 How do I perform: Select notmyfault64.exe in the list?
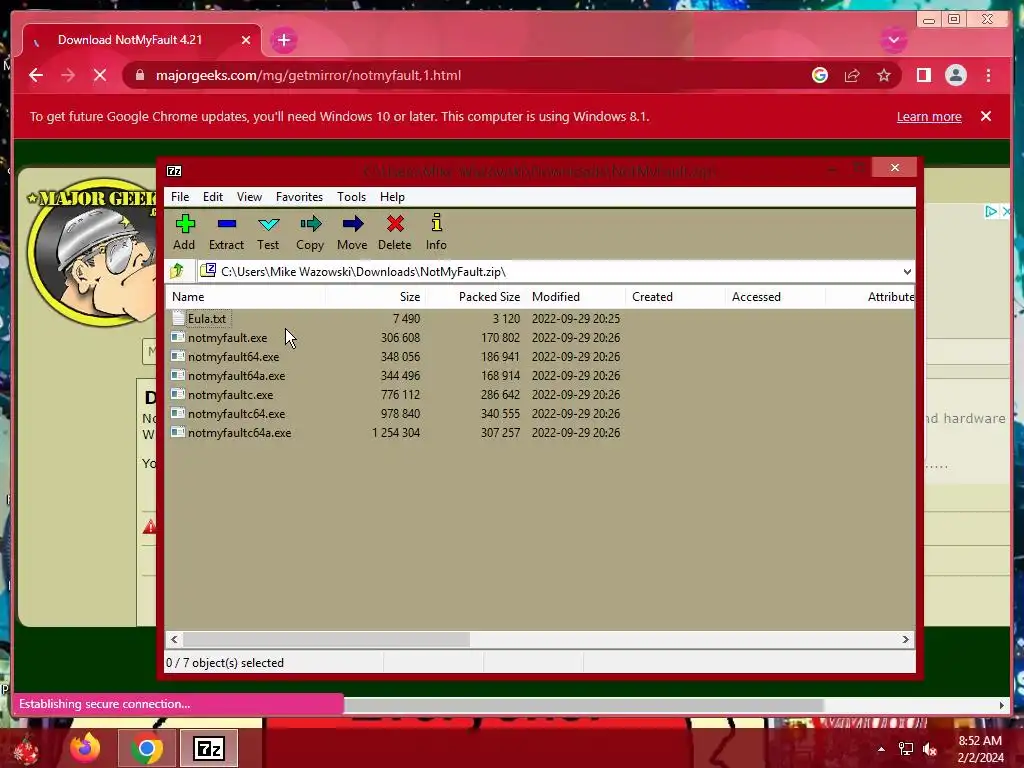[233, 357]
